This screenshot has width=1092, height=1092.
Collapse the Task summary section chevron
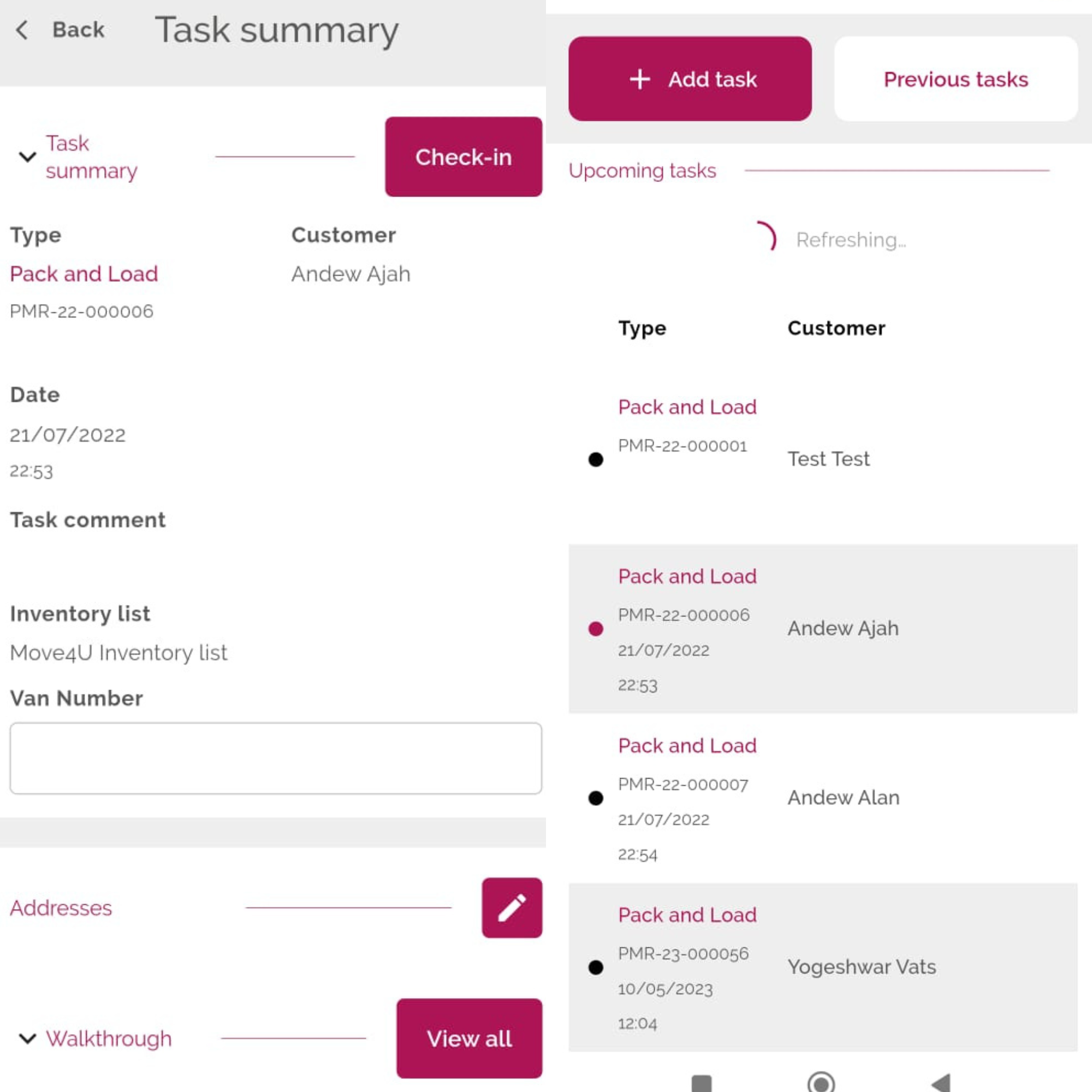[28, 157]
